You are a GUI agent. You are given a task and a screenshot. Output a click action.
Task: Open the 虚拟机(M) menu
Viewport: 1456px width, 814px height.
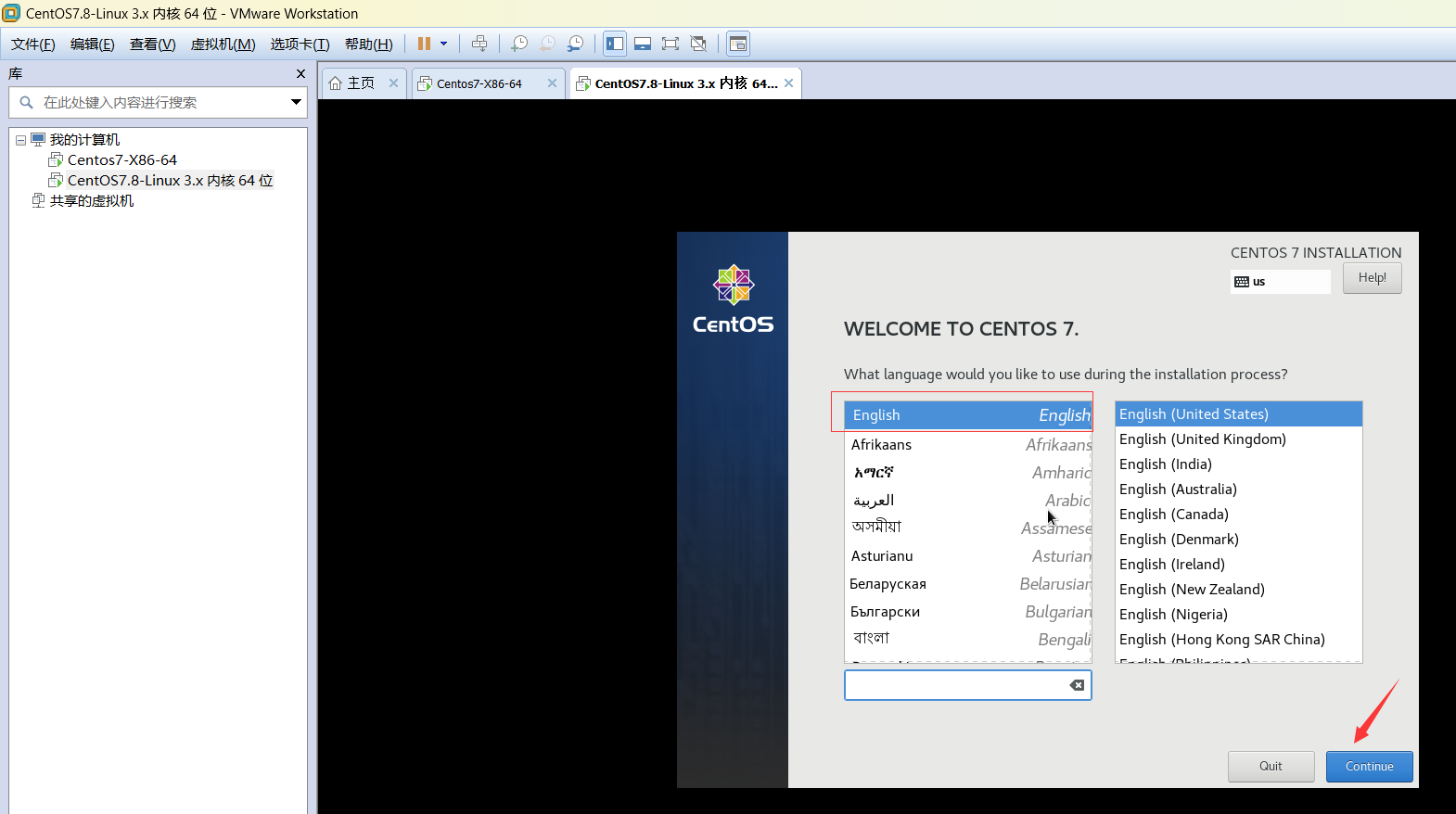[x=224, y=45]
